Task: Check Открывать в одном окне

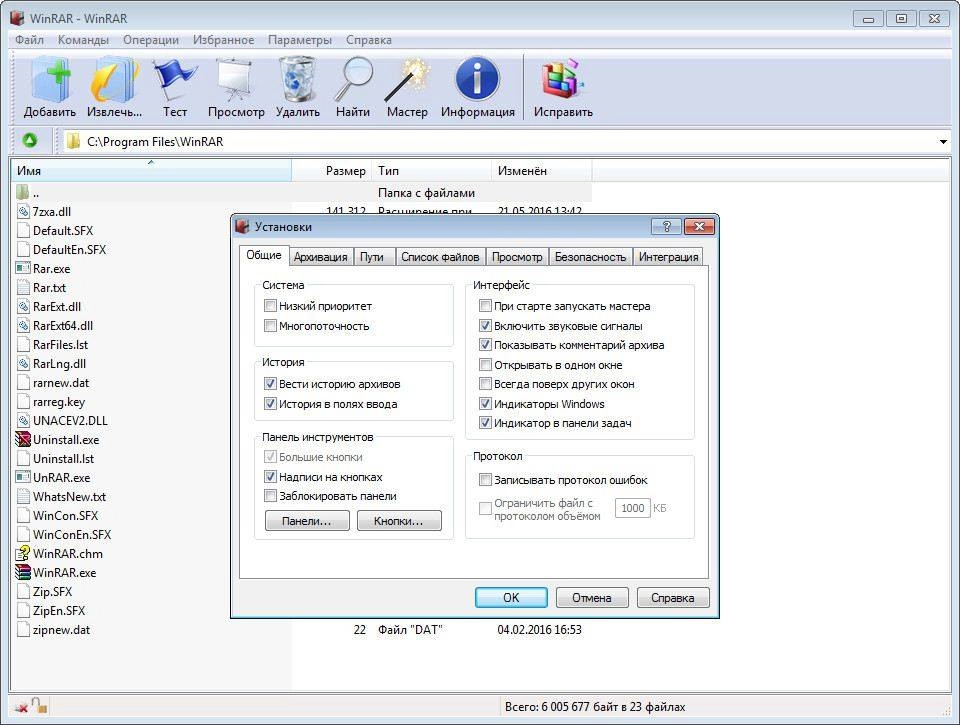Action: 485,365
